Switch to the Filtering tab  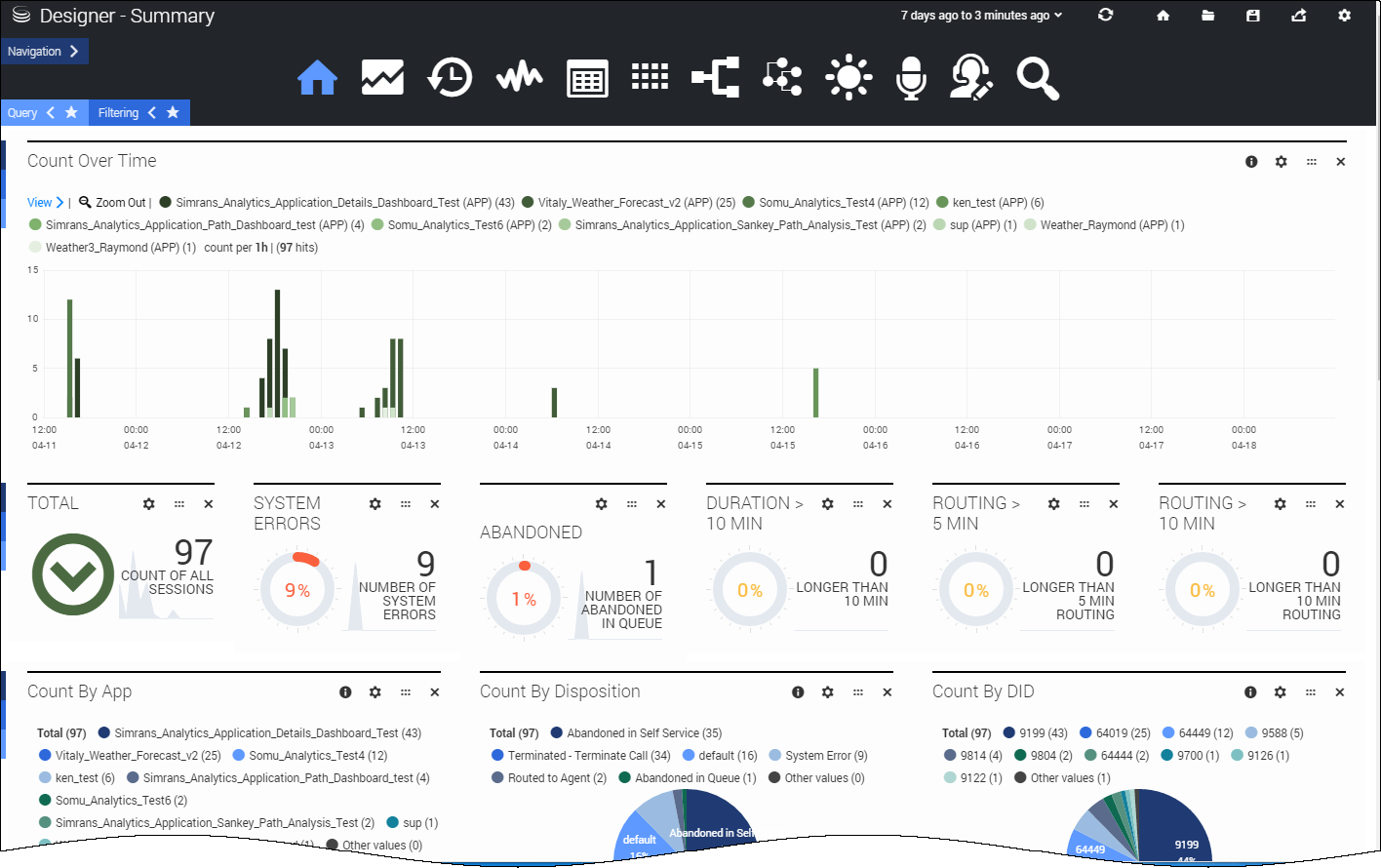(x=116, y=112)
